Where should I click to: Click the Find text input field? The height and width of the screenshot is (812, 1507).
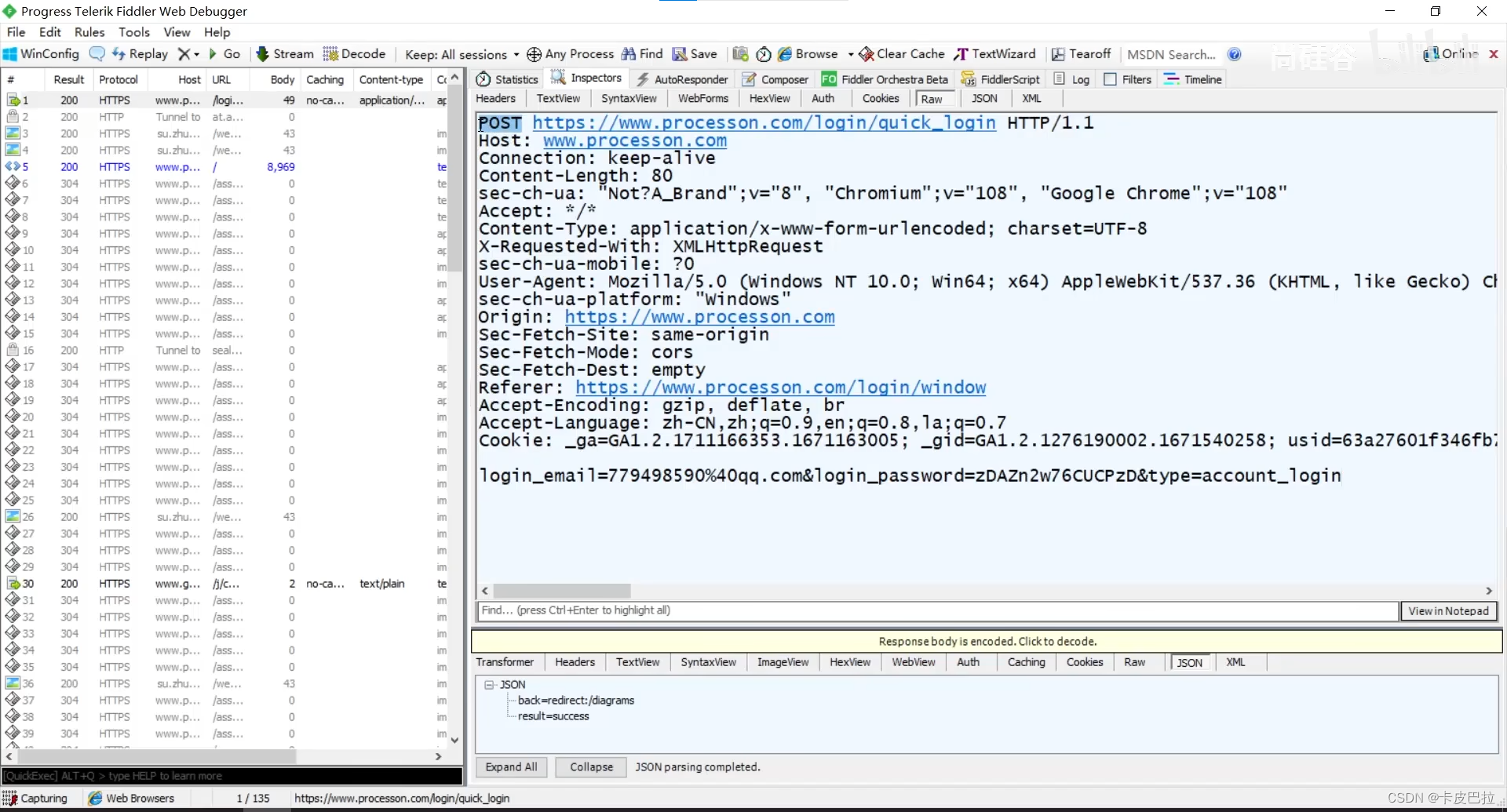pos(938,610)
